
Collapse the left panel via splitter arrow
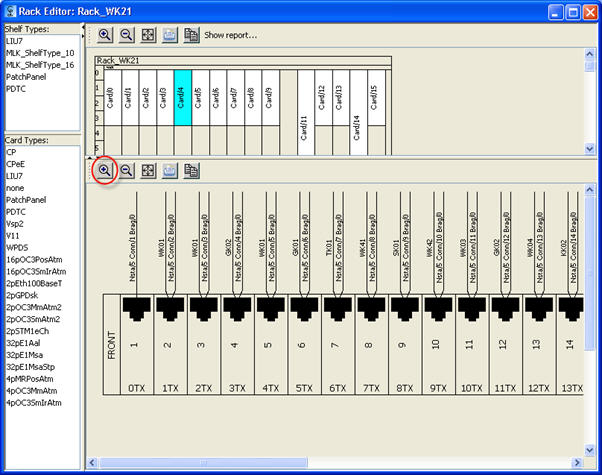coord(83,28)
